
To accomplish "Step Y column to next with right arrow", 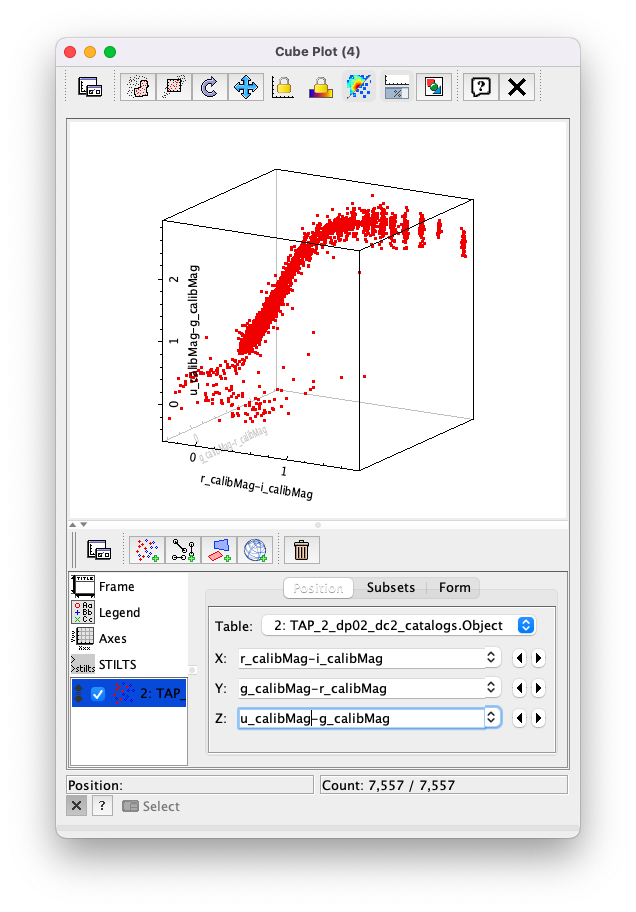I will 538,689.
